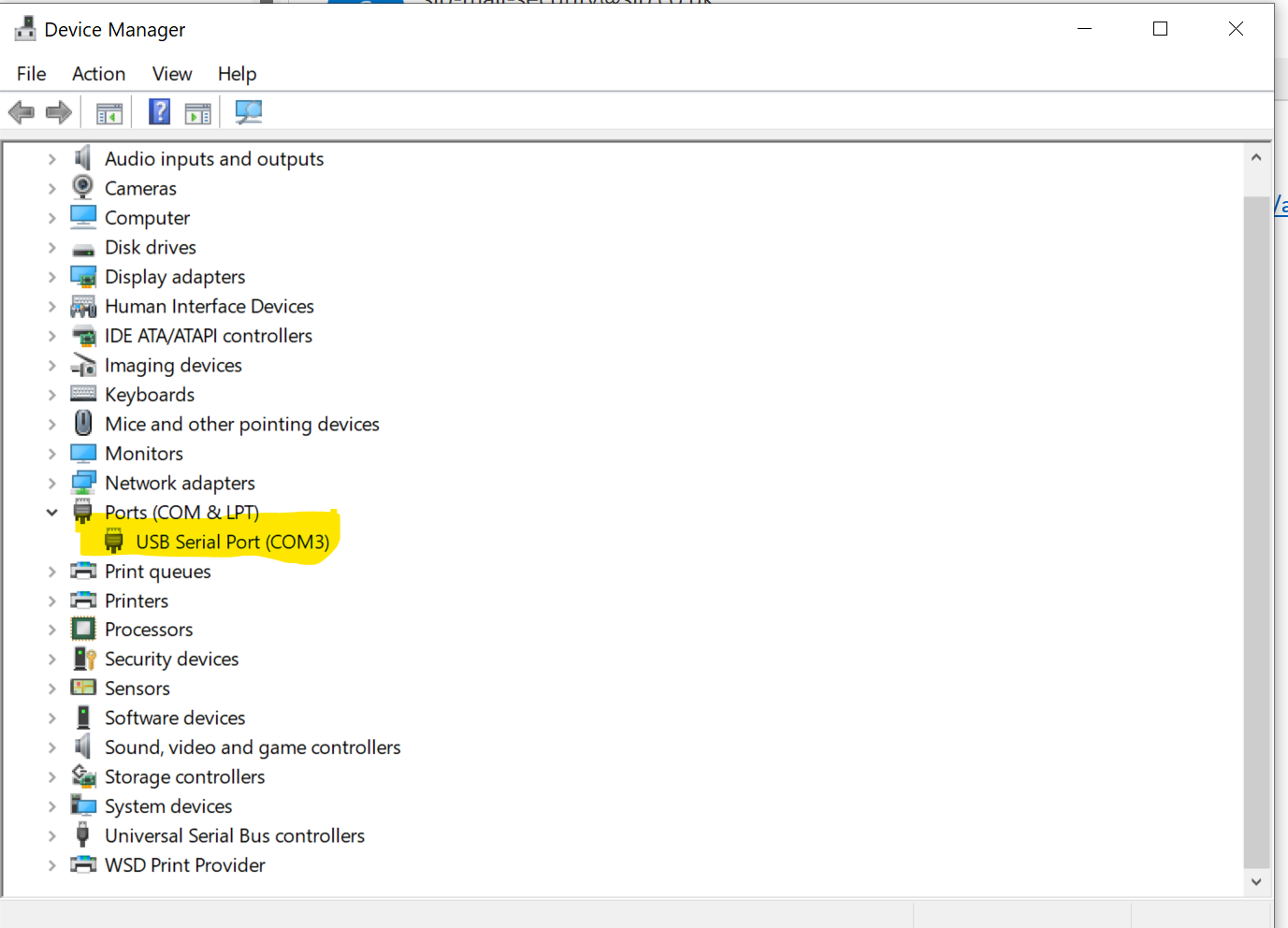Select the highlighted USB Serial Port (COM3)

pyautogui.click(x=232, y=541)
